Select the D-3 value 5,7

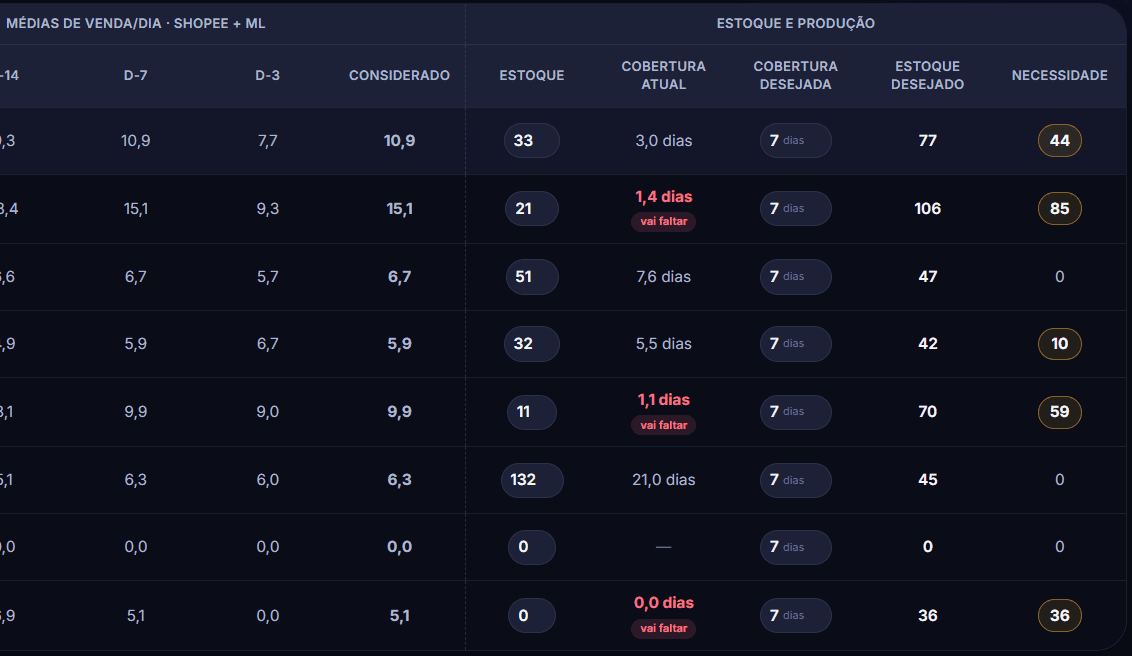point(267,276)
